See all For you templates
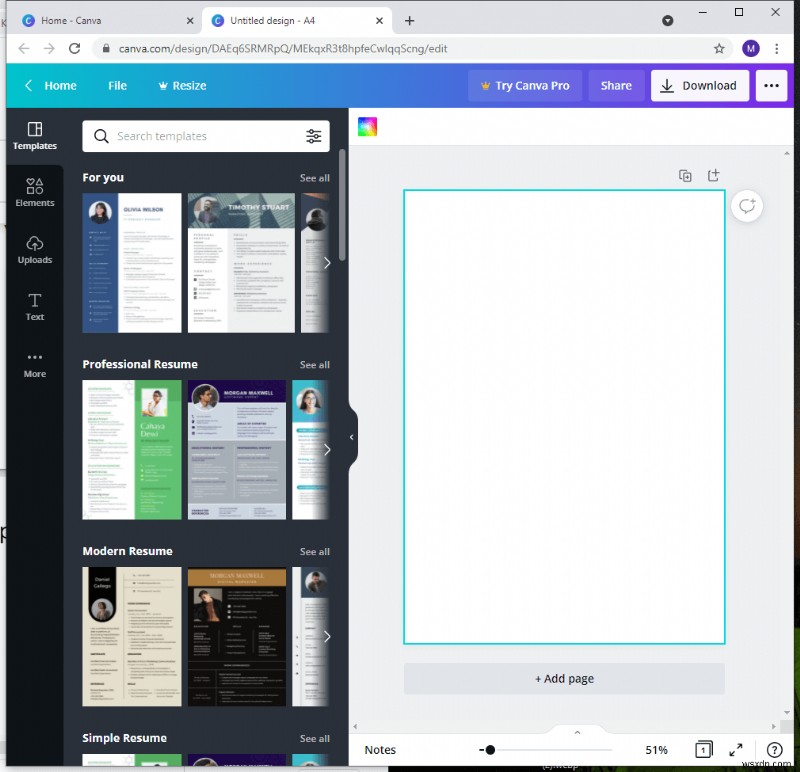The image size is (800, 772). 314,178
